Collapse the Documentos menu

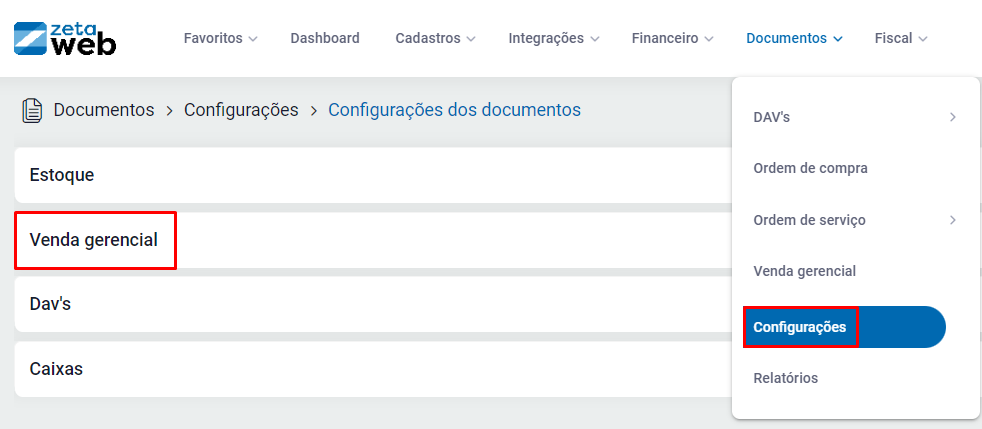pyautogui.click(x=794, y=39)
